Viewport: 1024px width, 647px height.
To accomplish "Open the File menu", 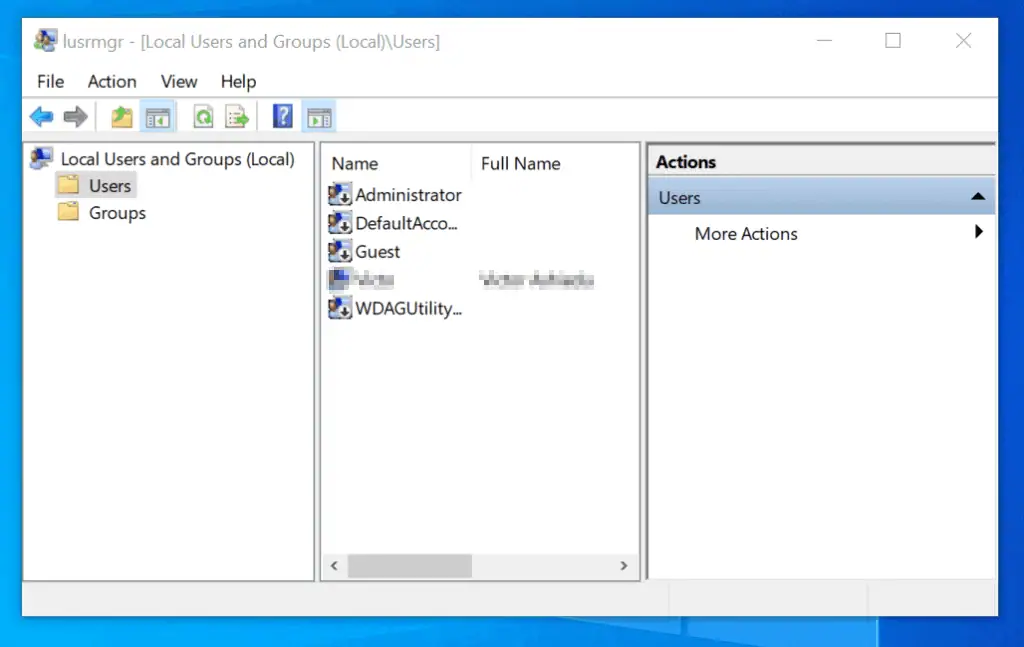I will click(49, 81).
